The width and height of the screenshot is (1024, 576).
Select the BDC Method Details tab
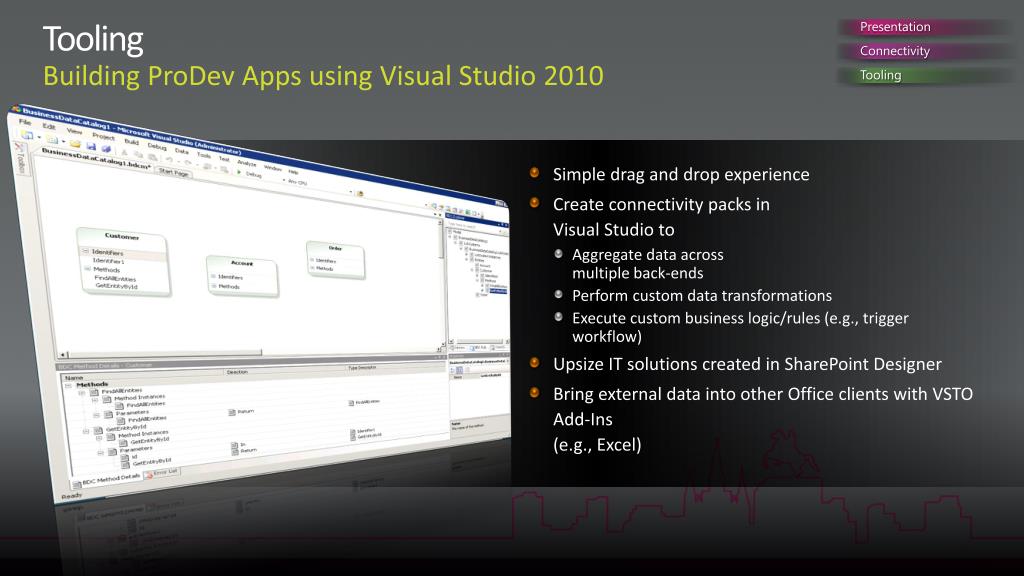tap(106, 480)
